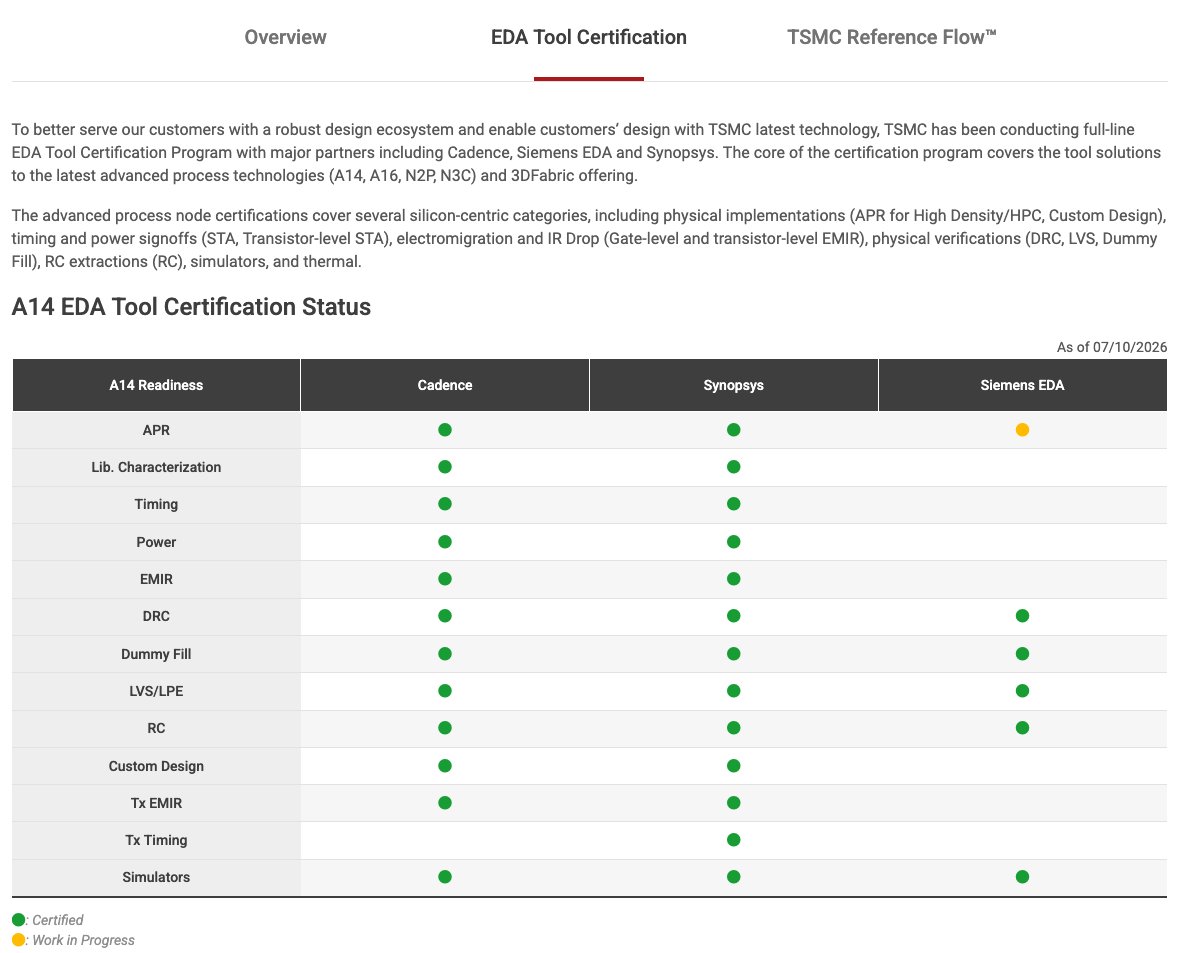Viewport: 1185px width, 953px height.
Task: Click Synopsys Tx Timing certified dot
Action: 734,840
